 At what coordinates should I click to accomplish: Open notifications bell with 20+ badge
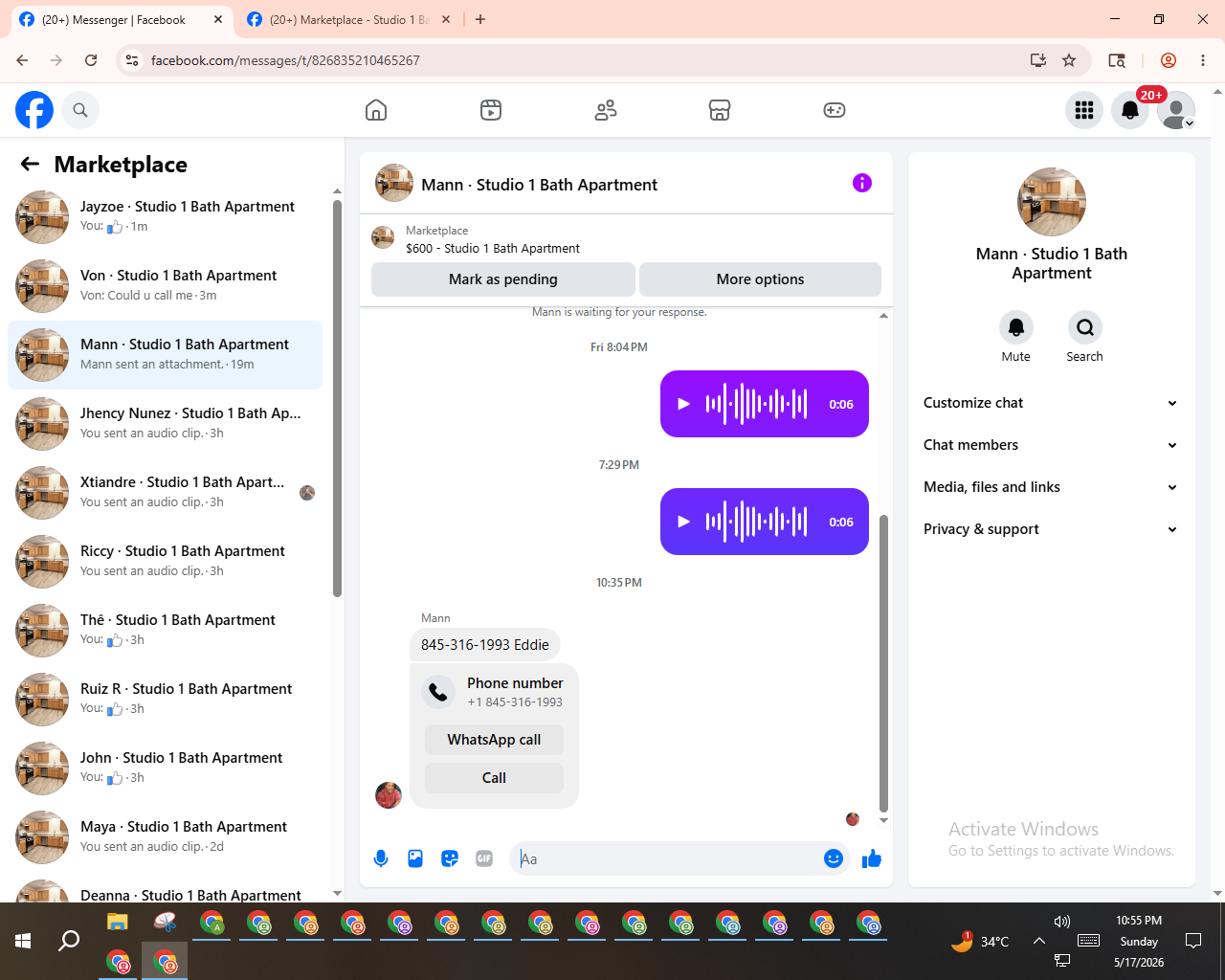[1130, 110]
